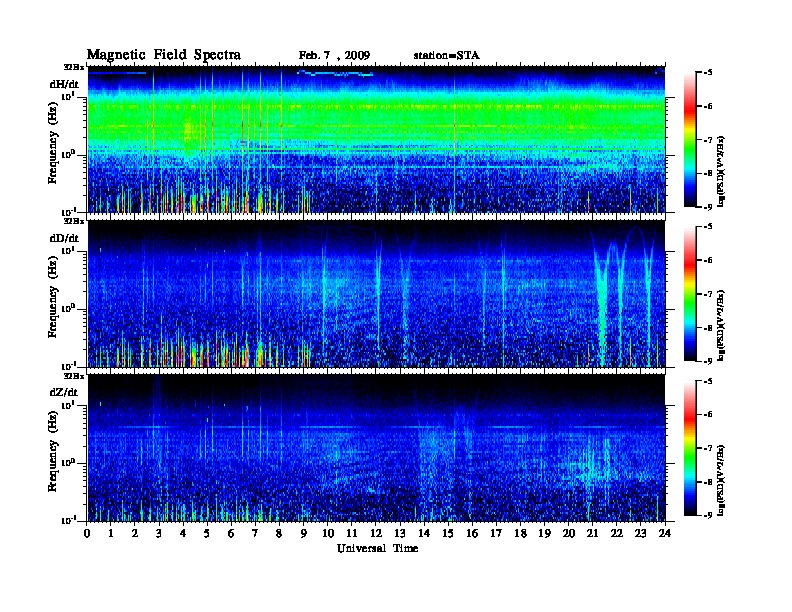Click the top panel log(PSD) scale label
This screenshot has height=612, width=792.
click(721, 171)
